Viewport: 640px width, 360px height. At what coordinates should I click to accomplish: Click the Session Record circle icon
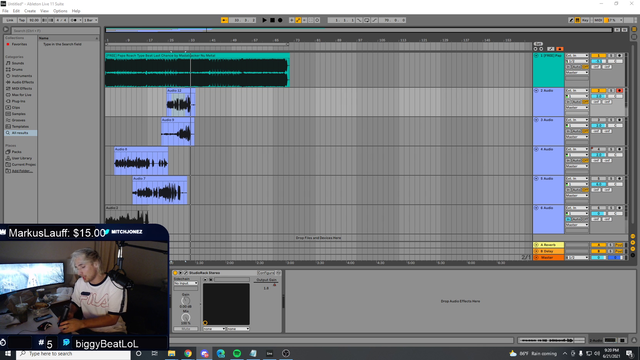click(317, 20)
